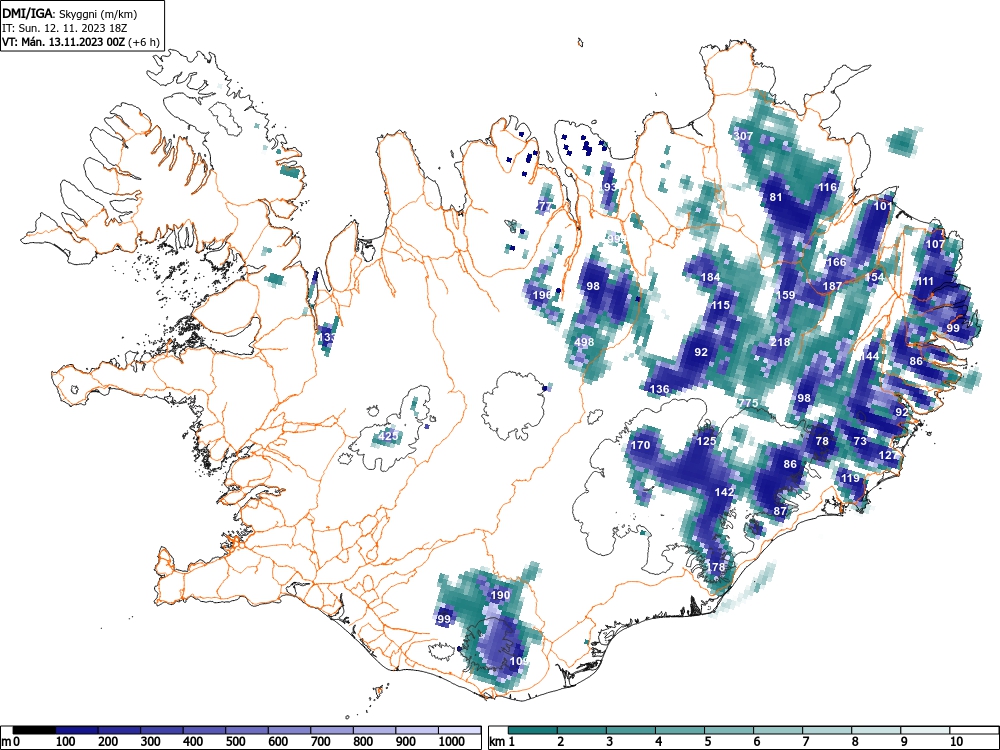Click the valid time "VT: Mán. 13.11.2023 00Z"
The image size is (1000, 750).
coord(63,42)
